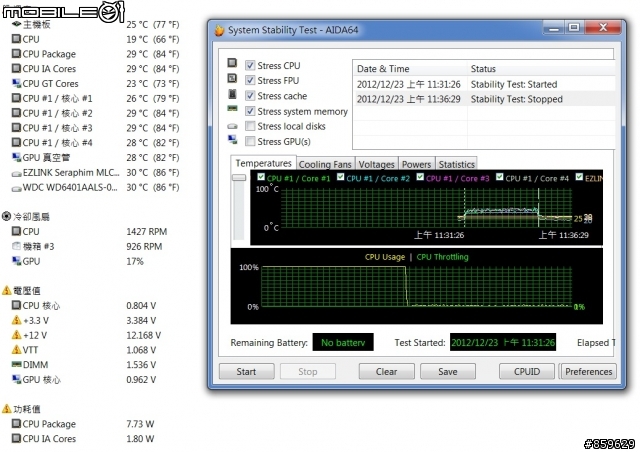Click the +12 V warning icon
Screen dimensions: 640x452
(16, 335)
